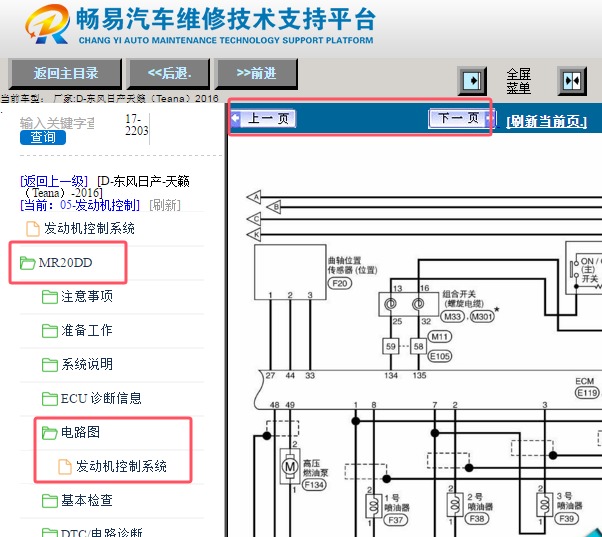Click connector label M33 in diagram
602x537 pixels.
coord(452,317)
